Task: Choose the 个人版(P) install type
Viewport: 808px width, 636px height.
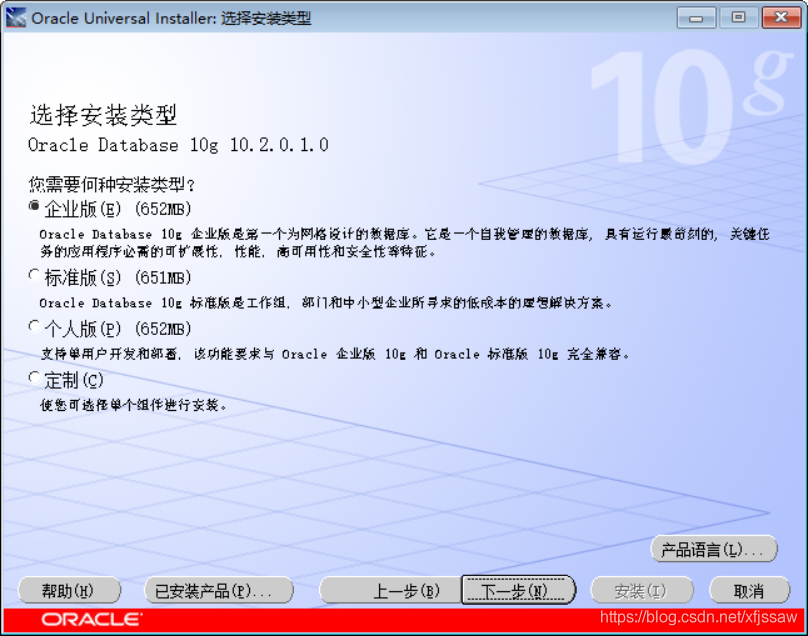Action: tap(34, 326)
